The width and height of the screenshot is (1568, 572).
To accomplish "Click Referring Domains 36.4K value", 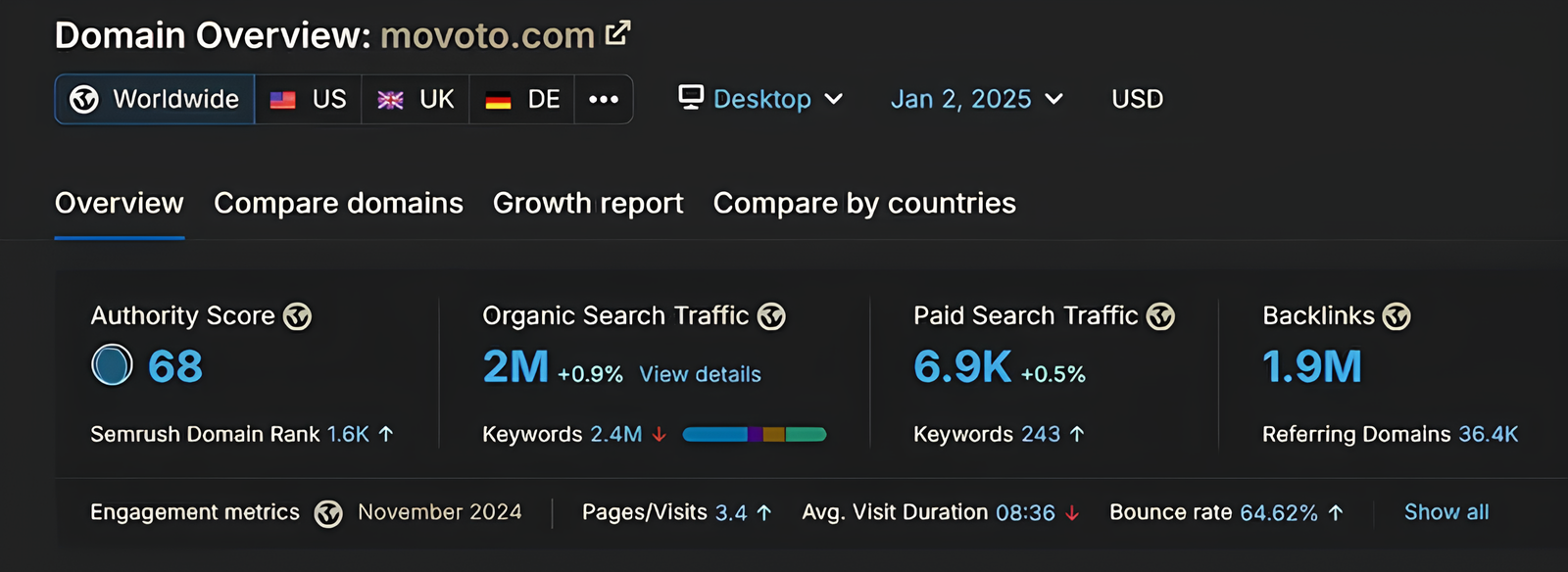I will 1488,434.
